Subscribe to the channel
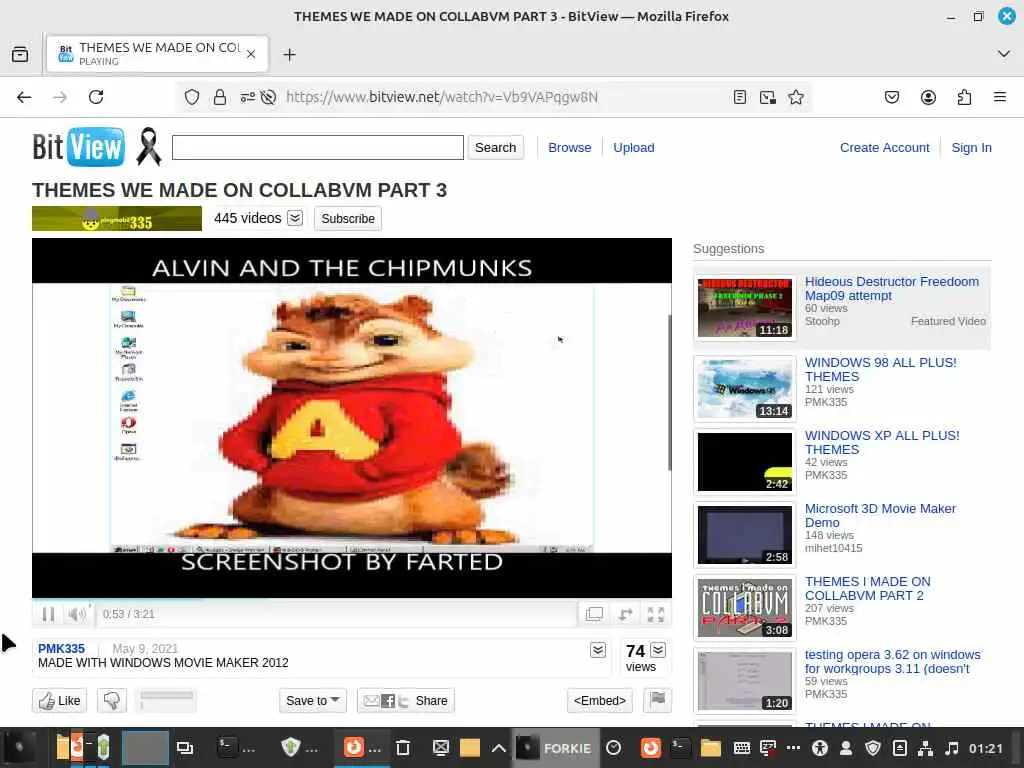Screen dimensions: 1024x768 pyautogui.click(x=347, y=219)
